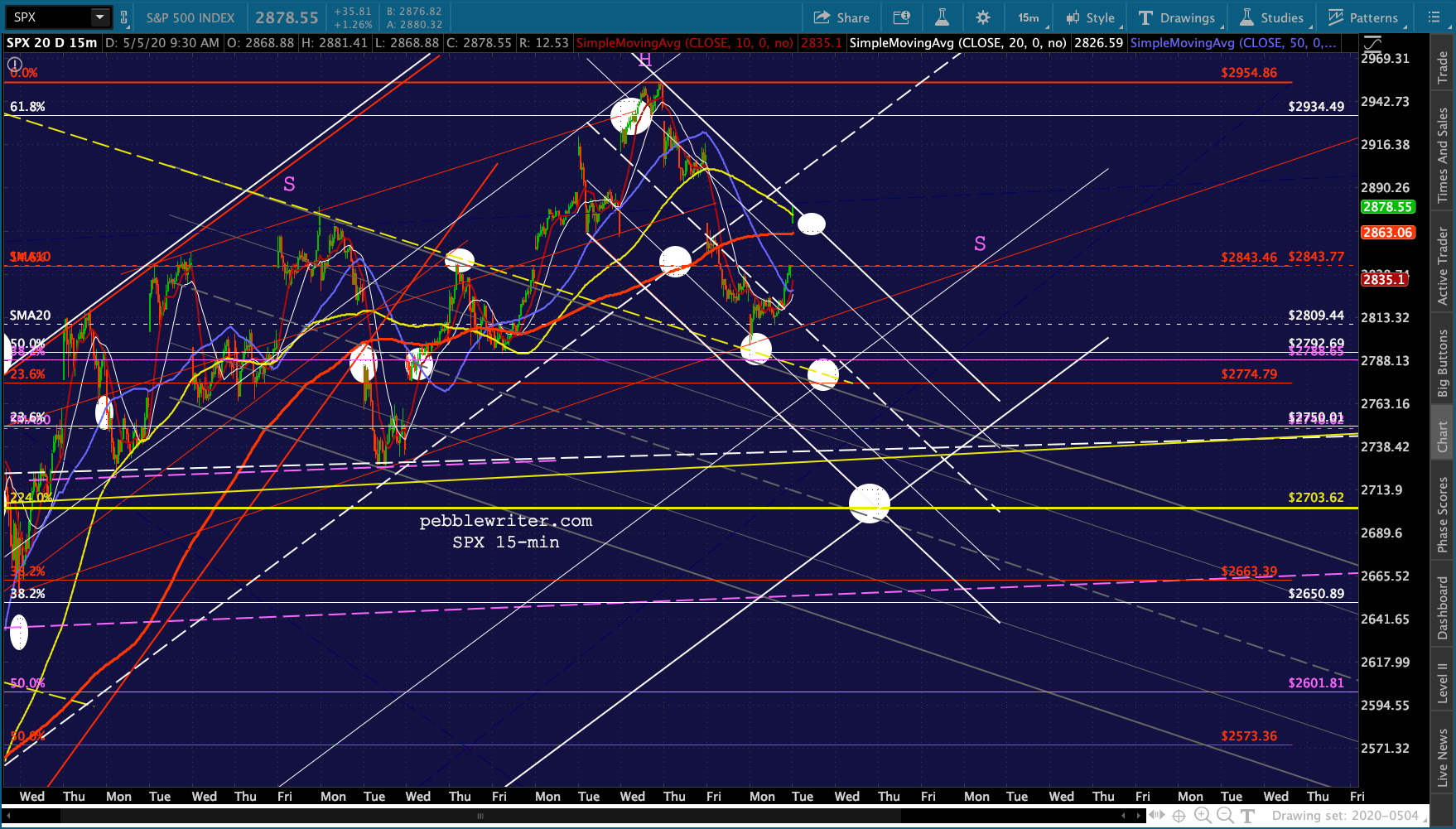1456x829 pixels.
Task: Expand the SPX symbol dropdown arrow
Action: point(99,17)
